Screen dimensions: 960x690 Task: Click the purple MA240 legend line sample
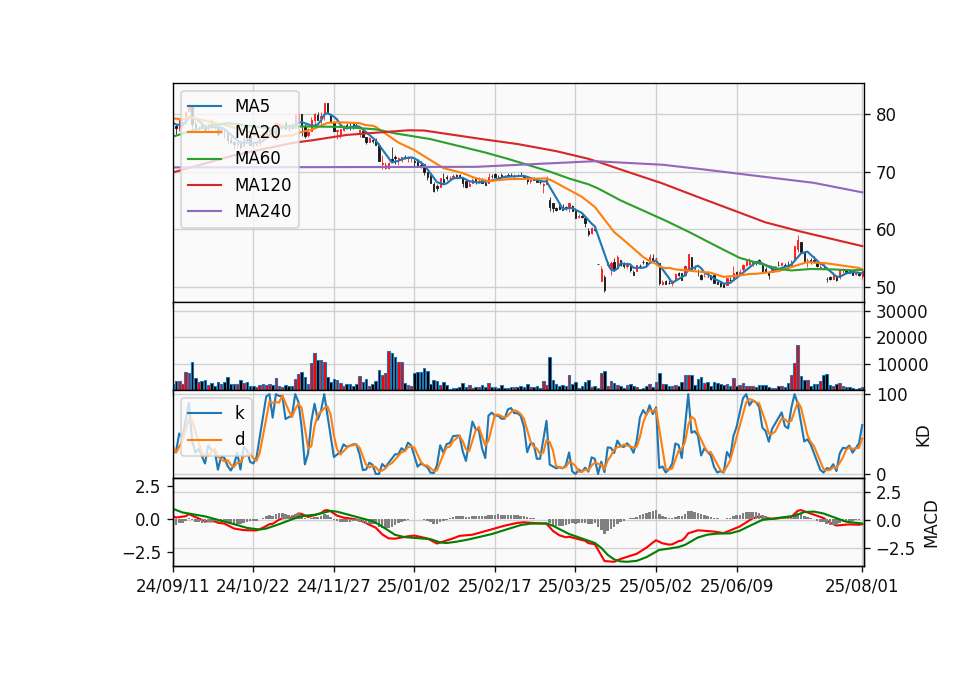pos(204,211)
